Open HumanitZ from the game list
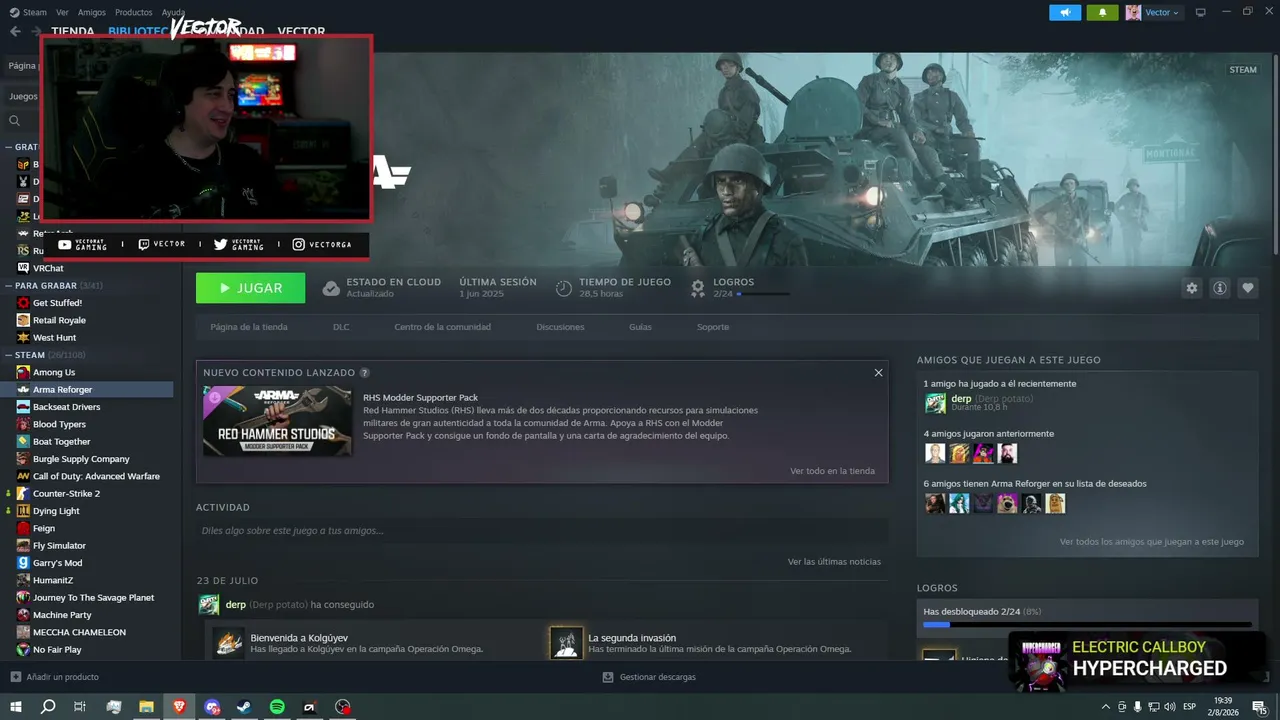Screen dimensions: 1280x720 pyautogui.click(x=53, y=580)
